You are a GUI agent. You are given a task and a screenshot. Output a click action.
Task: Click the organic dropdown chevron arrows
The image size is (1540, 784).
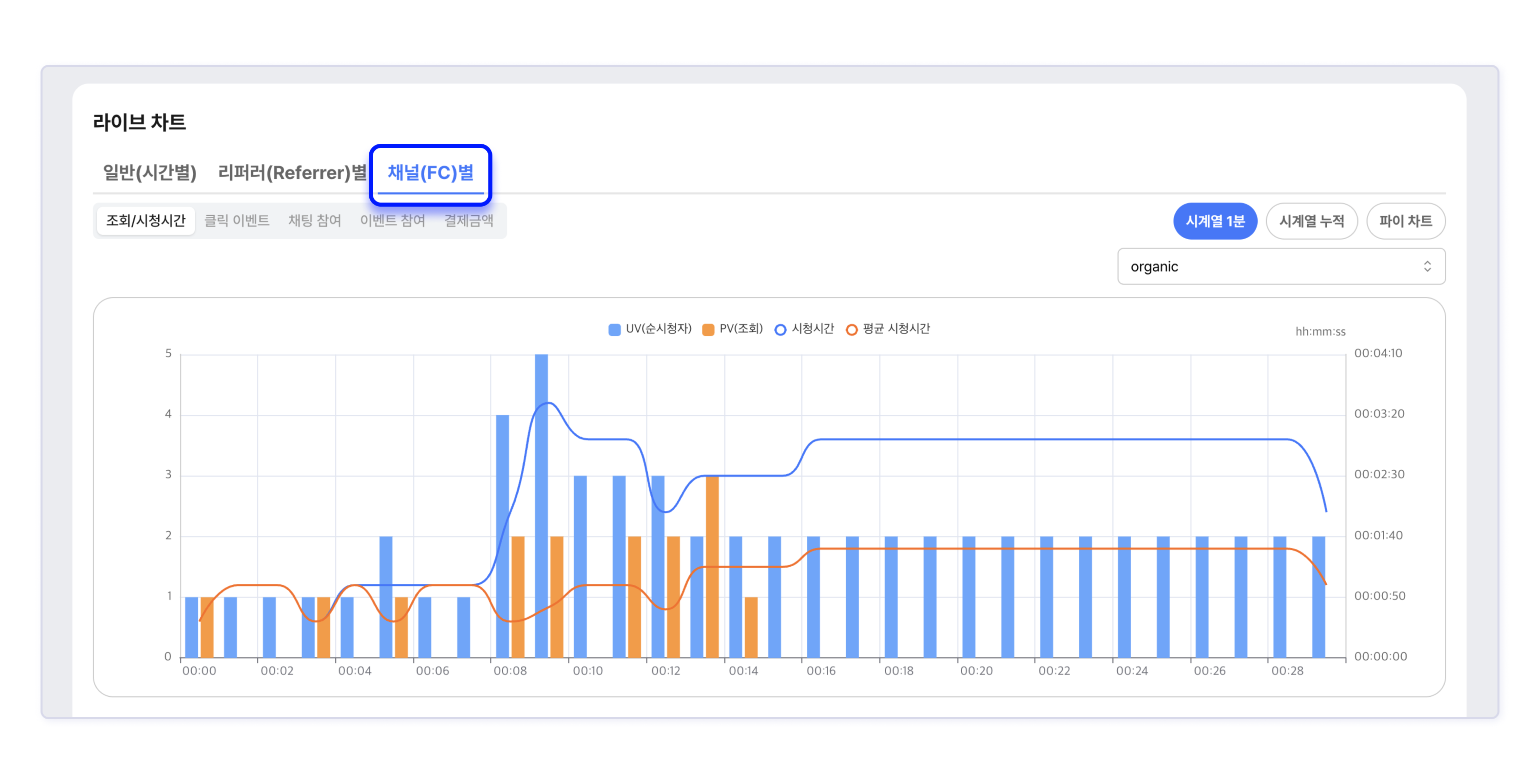[x=1427, y=266]
